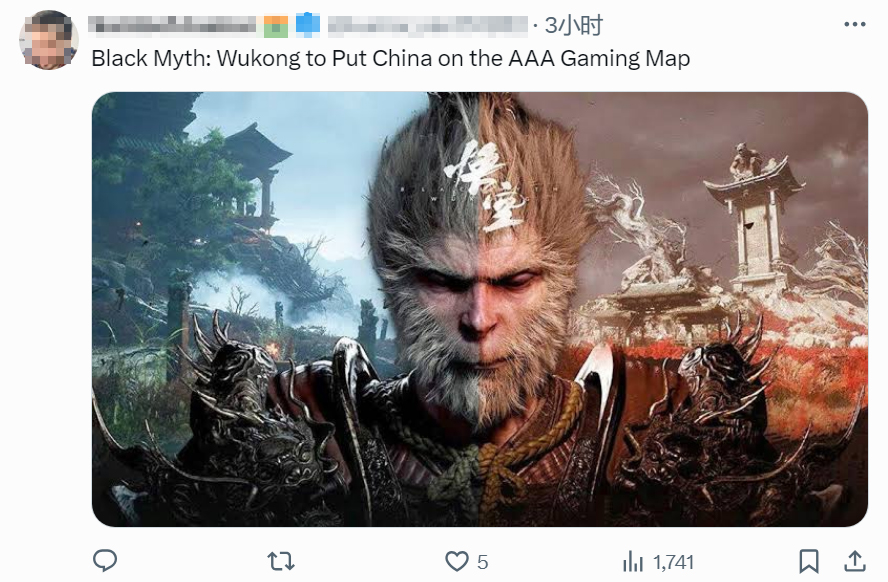Image resolution: width=888 pixels, height=582 pixels.
Task: Click the blurred account handle before the timestamp
Action: tap(428, 25)
